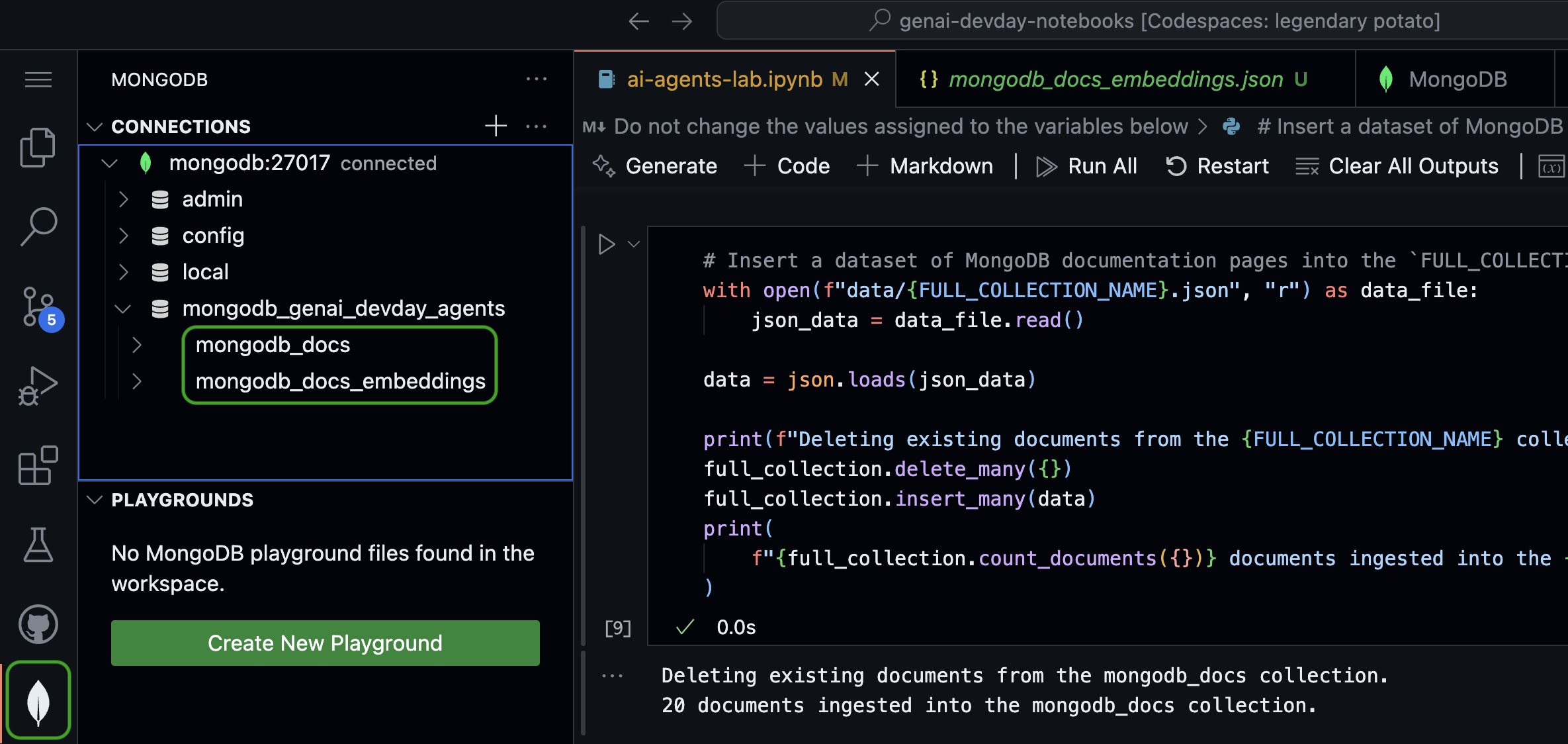Expand the admin database
Screen dimensions: 1568x744
(x=123, y=199)
